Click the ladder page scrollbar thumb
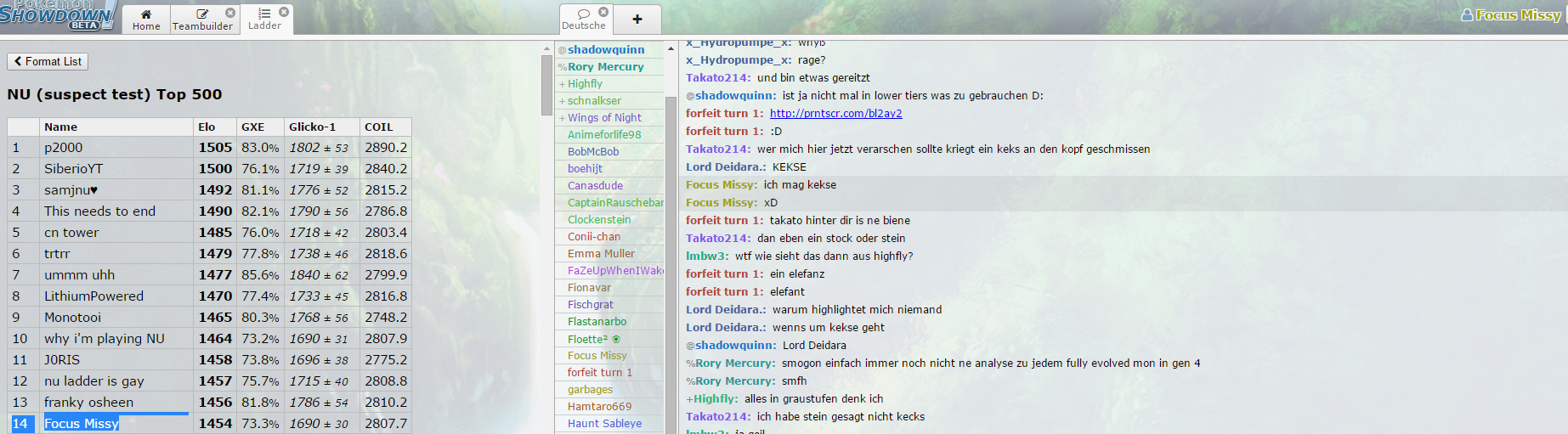 [546, 85]
